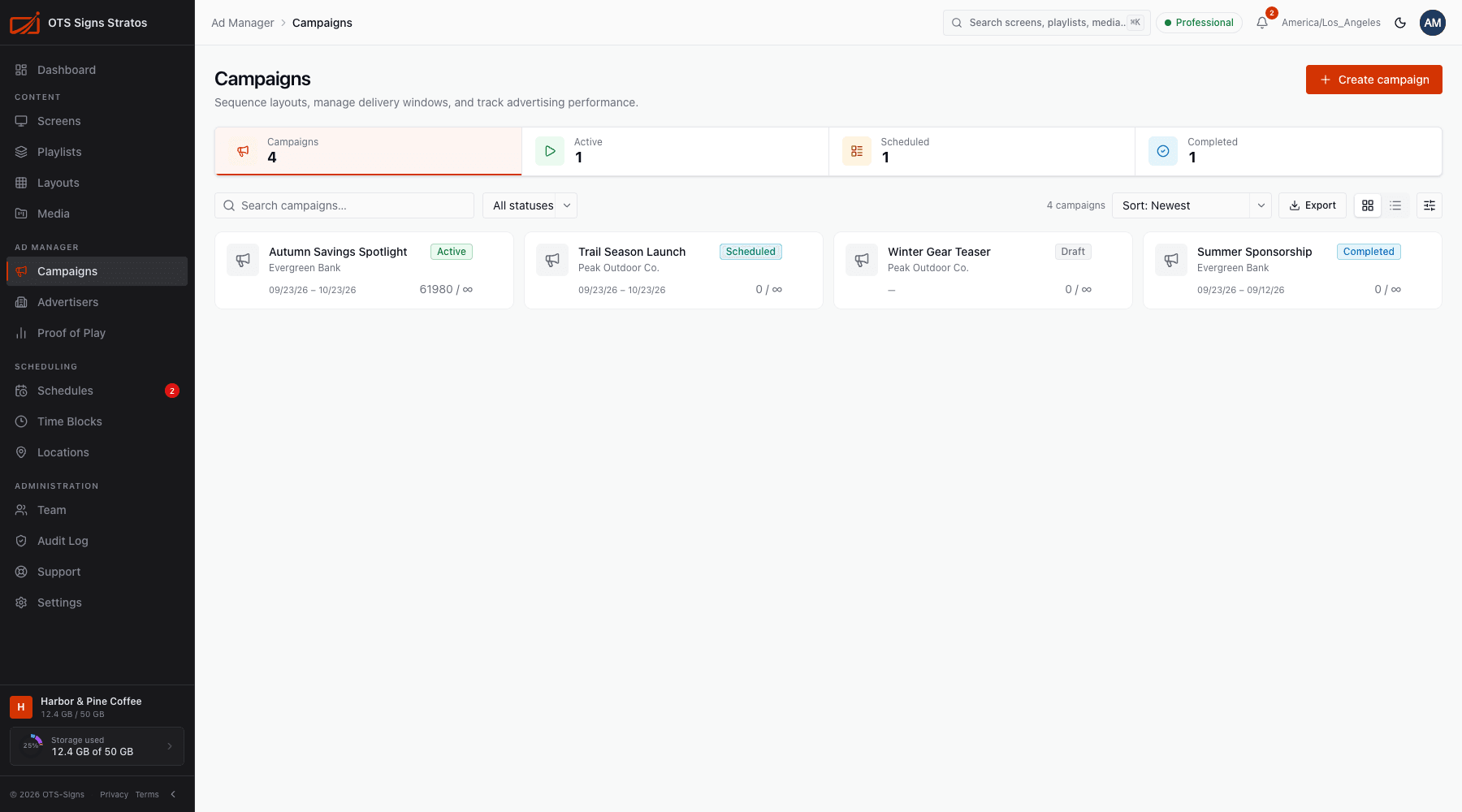Click the Autumn Savings Spotlight megaphone icon

243,260
